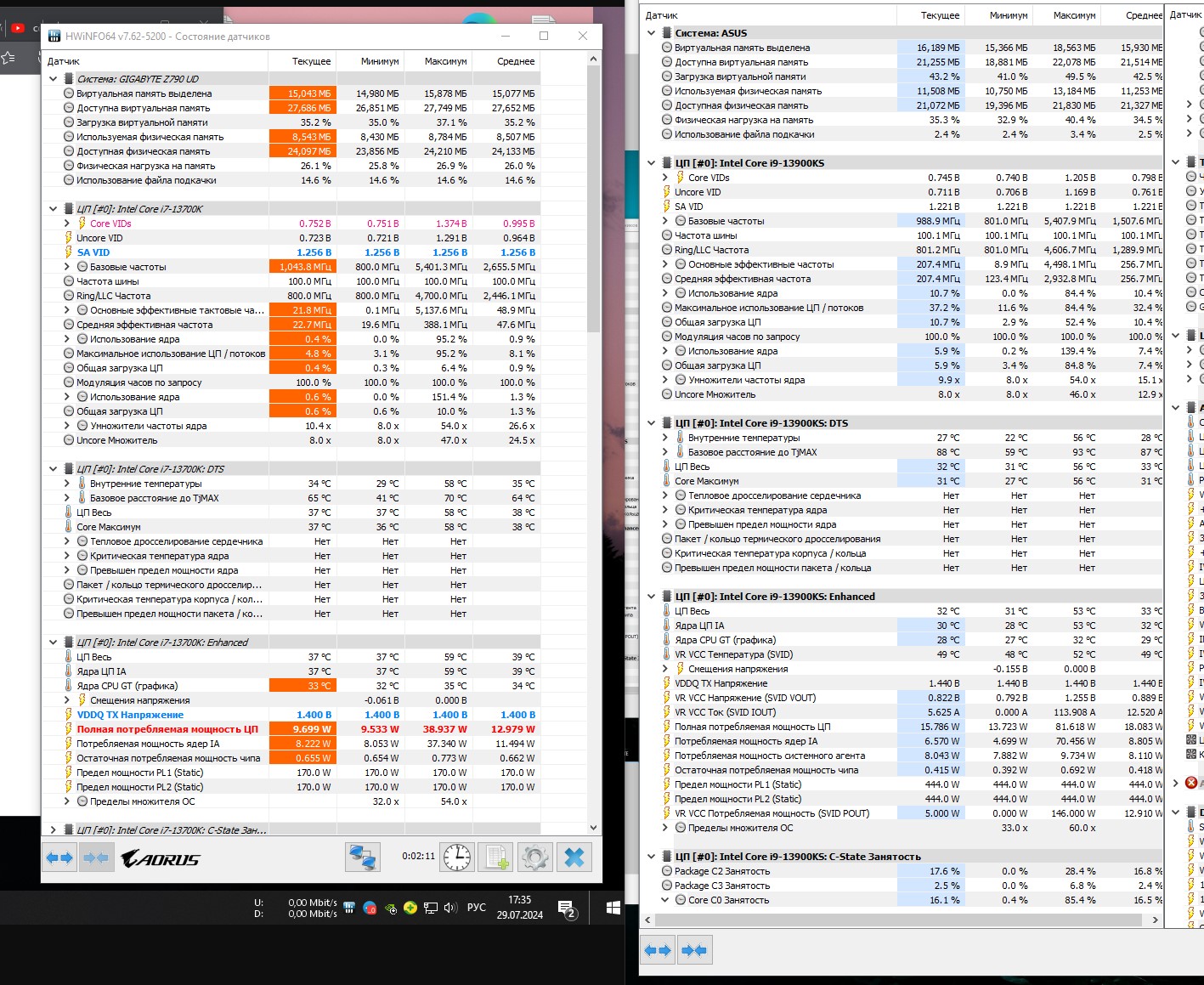The height and width of the screenshot is (985, 1204).
Task: Select the Полная потребляемая мощность ЦП row for i7-13700K
Action: 290,729
